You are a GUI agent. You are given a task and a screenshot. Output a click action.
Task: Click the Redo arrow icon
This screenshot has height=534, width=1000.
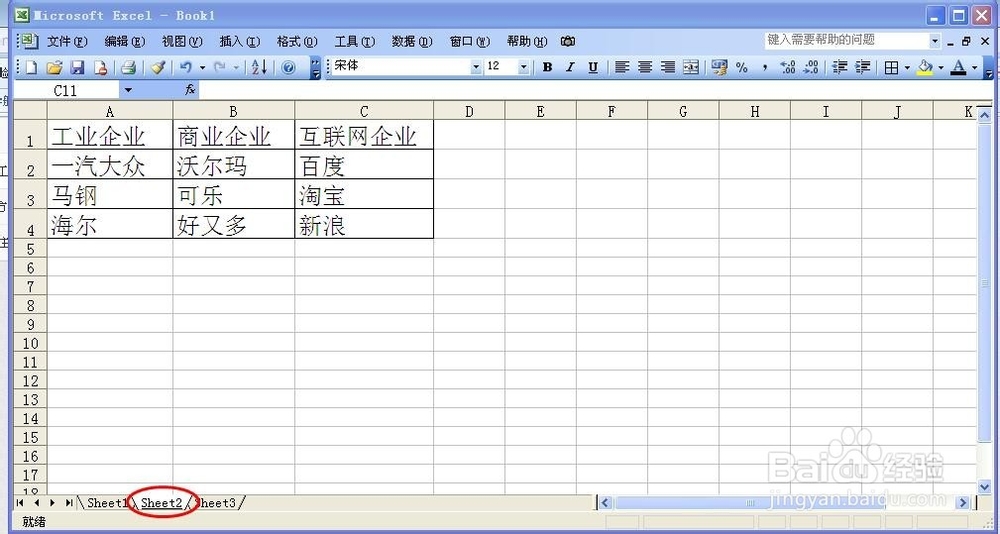(x=220, y=67)
